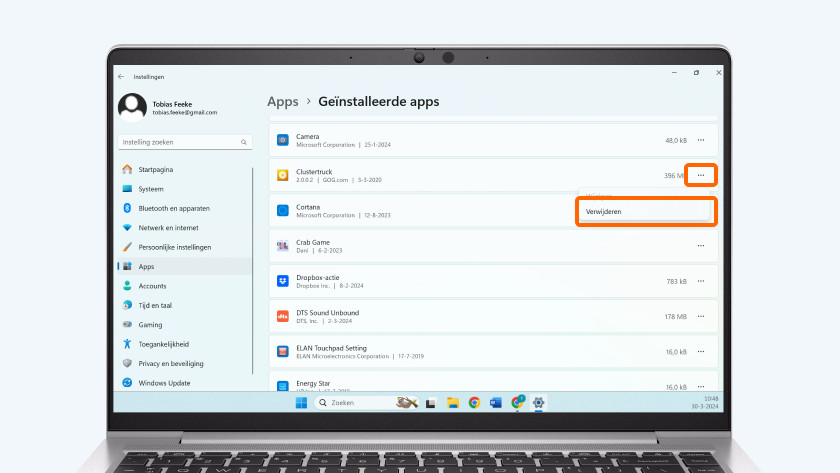Click the search magnifier in Instelling zoeken

244,142
